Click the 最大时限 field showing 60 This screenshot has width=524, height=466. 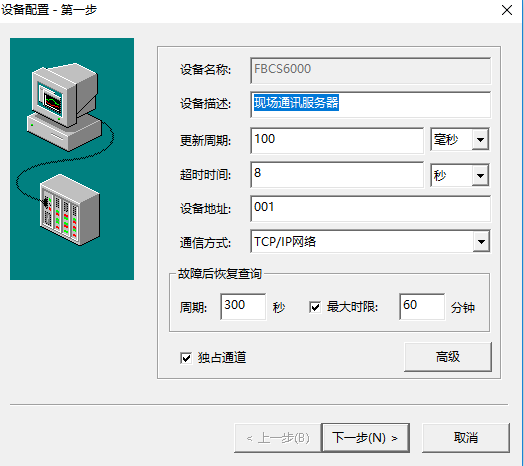point(422,307)
